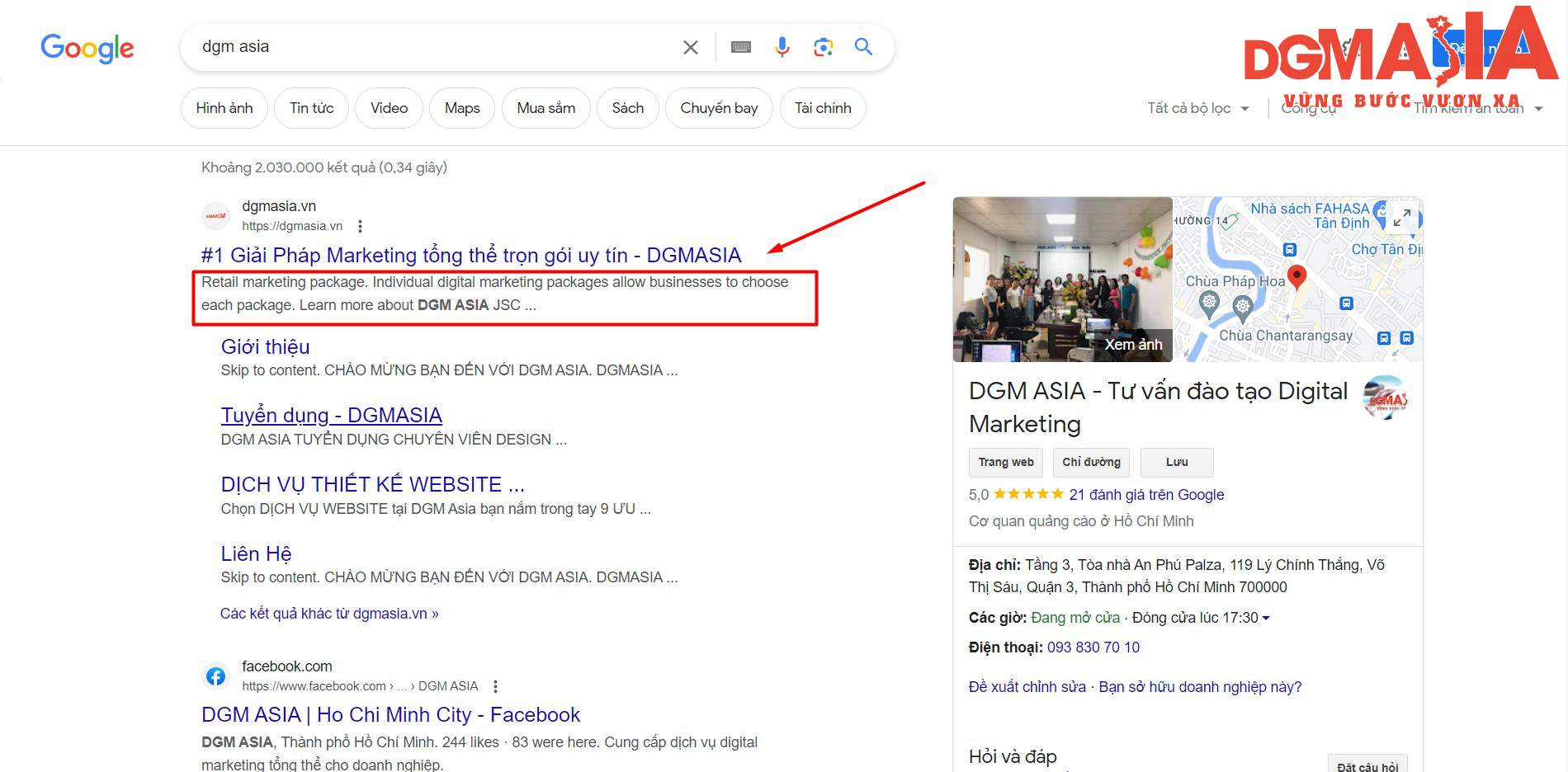Open 21 đánh giá trên Google reviews
1568x772 pixels.
pos(1146,495)
